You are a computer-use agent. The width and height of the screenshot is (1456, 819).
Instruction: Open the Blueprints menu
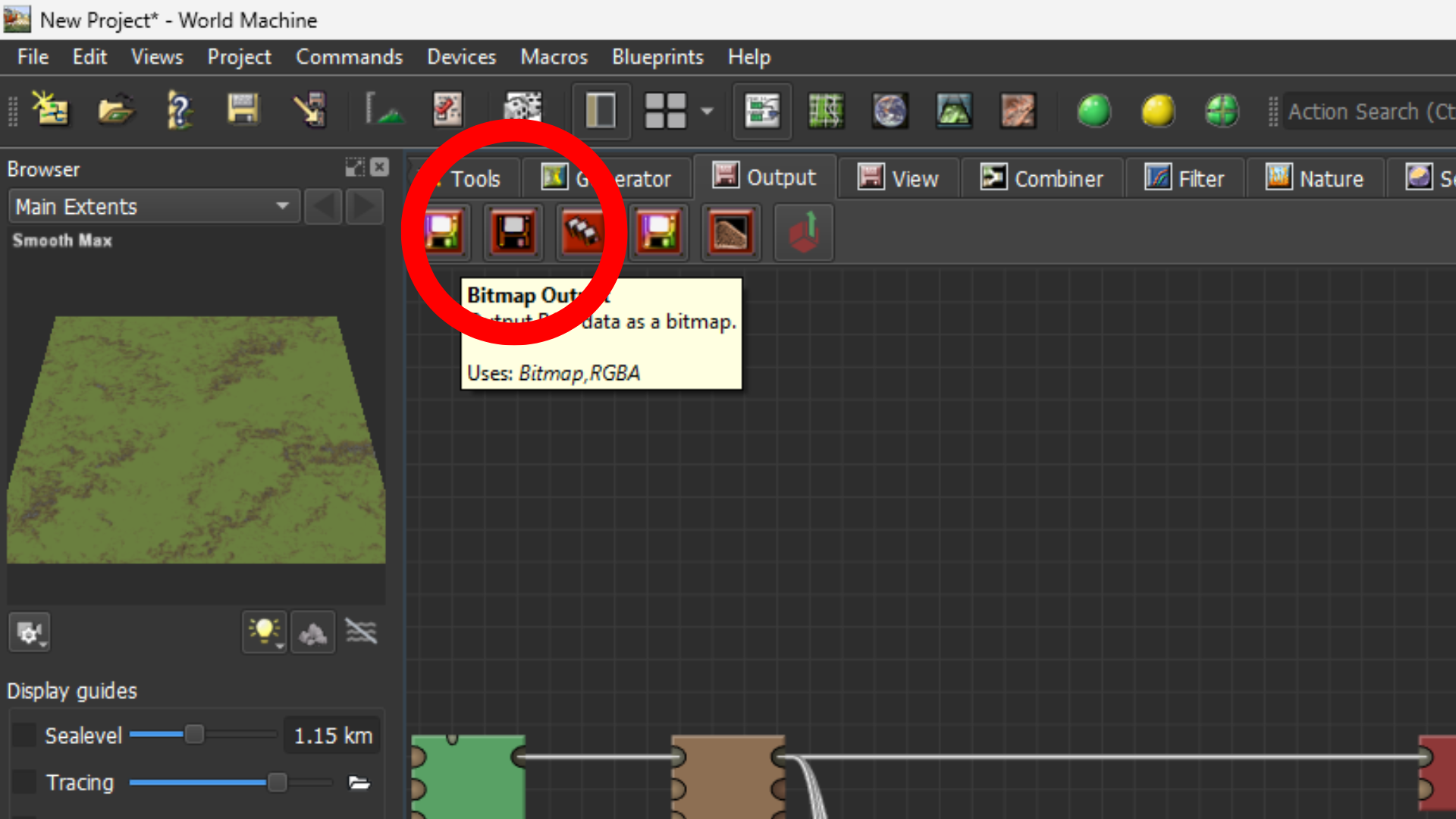pos(657,57)
